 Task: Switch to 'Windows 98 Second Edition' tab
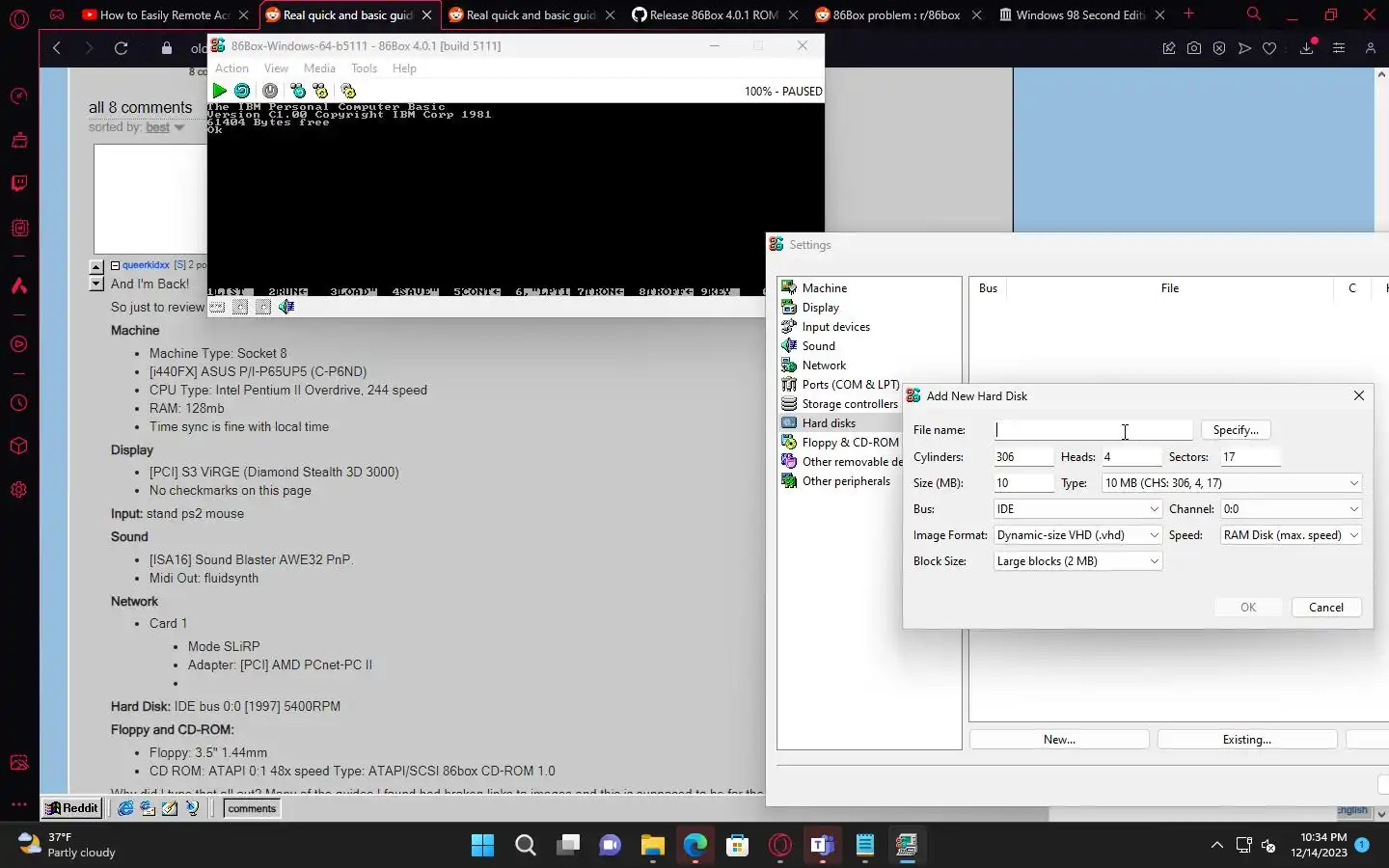[1079, 14]
